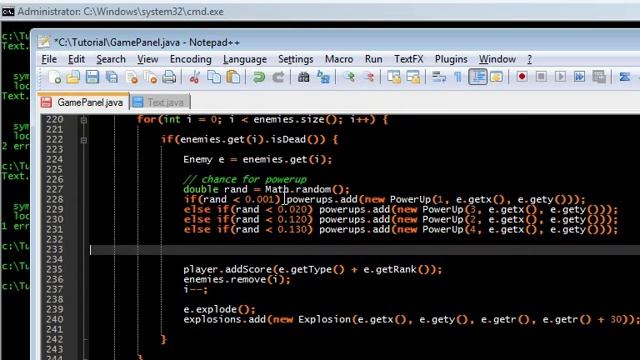Collapse the for loop fold at line 220

tap(84, 120)
